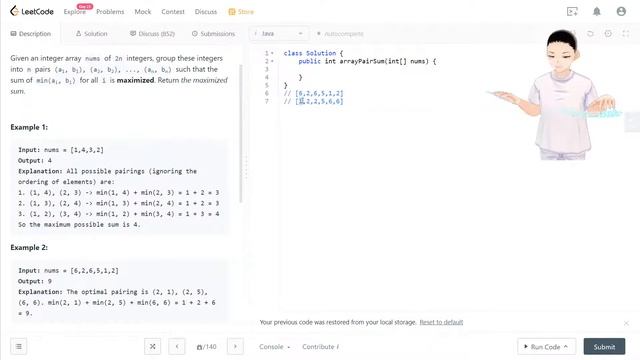Viewport: 640px width, 360px height.
Task: Go to the Problems page
Action: (x=110, y=12)
